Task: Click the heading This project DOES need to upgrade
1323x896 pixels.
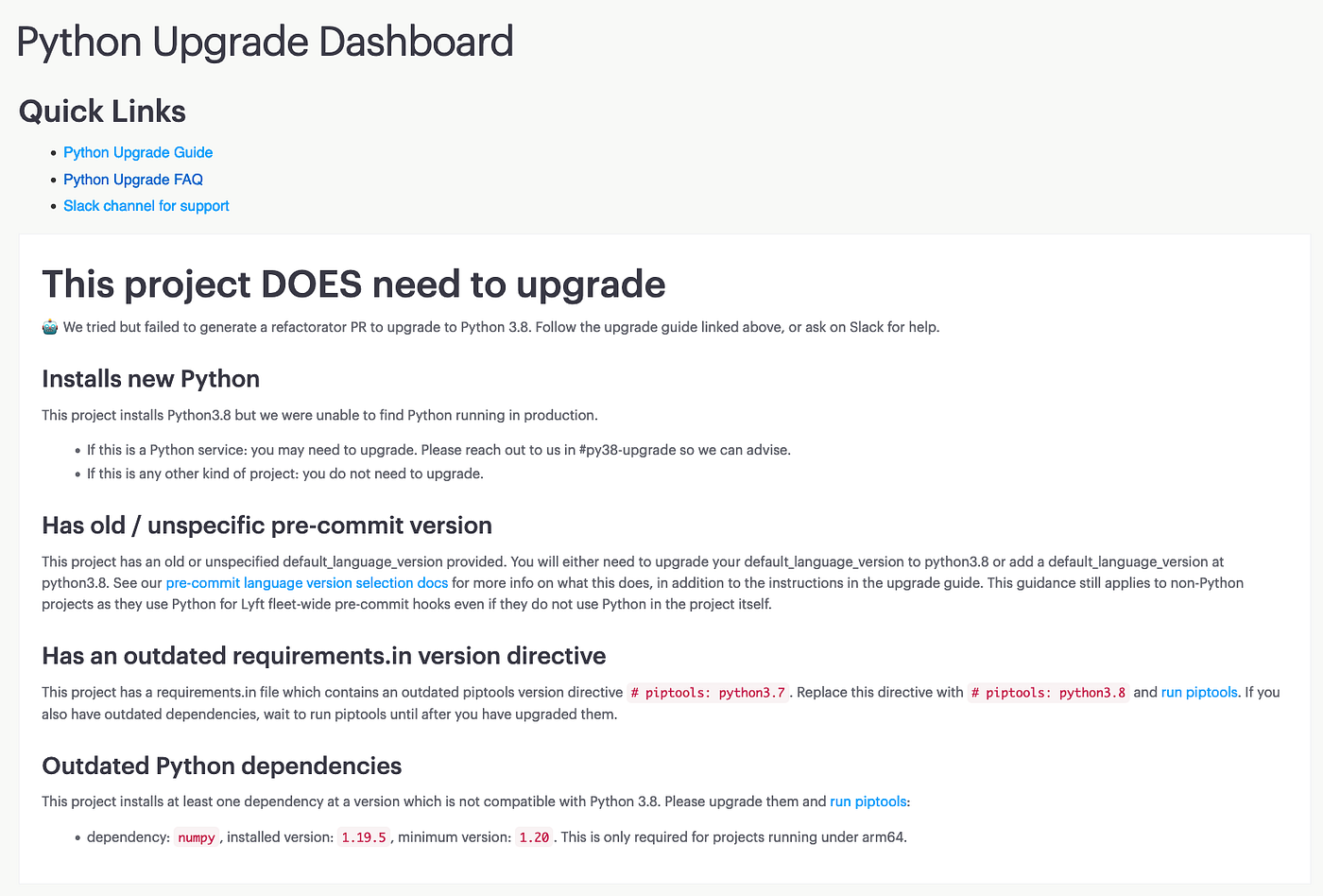Action: pyautogui.click(x=352, y=284)
